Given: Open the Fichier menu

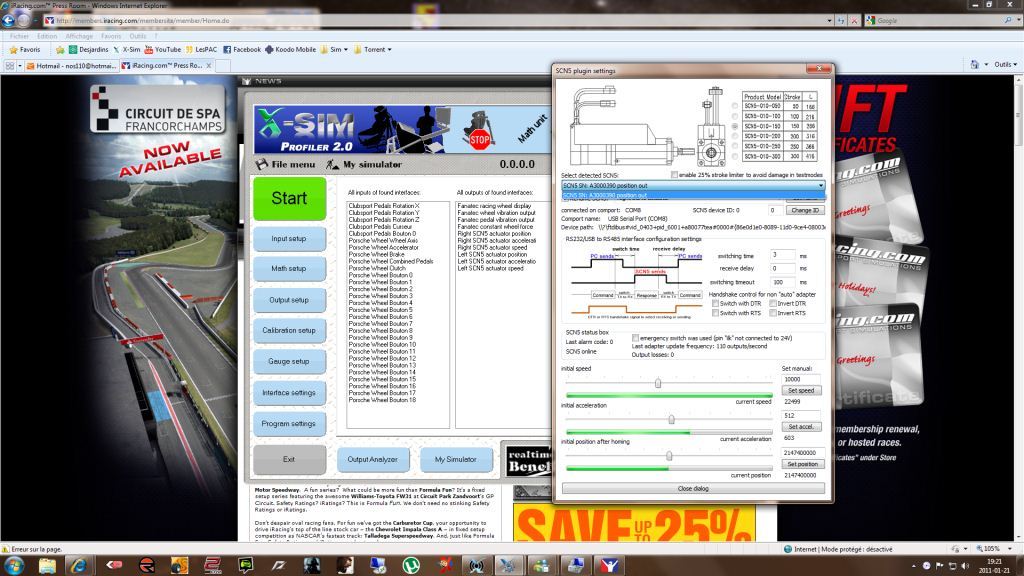Looking at the screenshot, I should (20, 36).
